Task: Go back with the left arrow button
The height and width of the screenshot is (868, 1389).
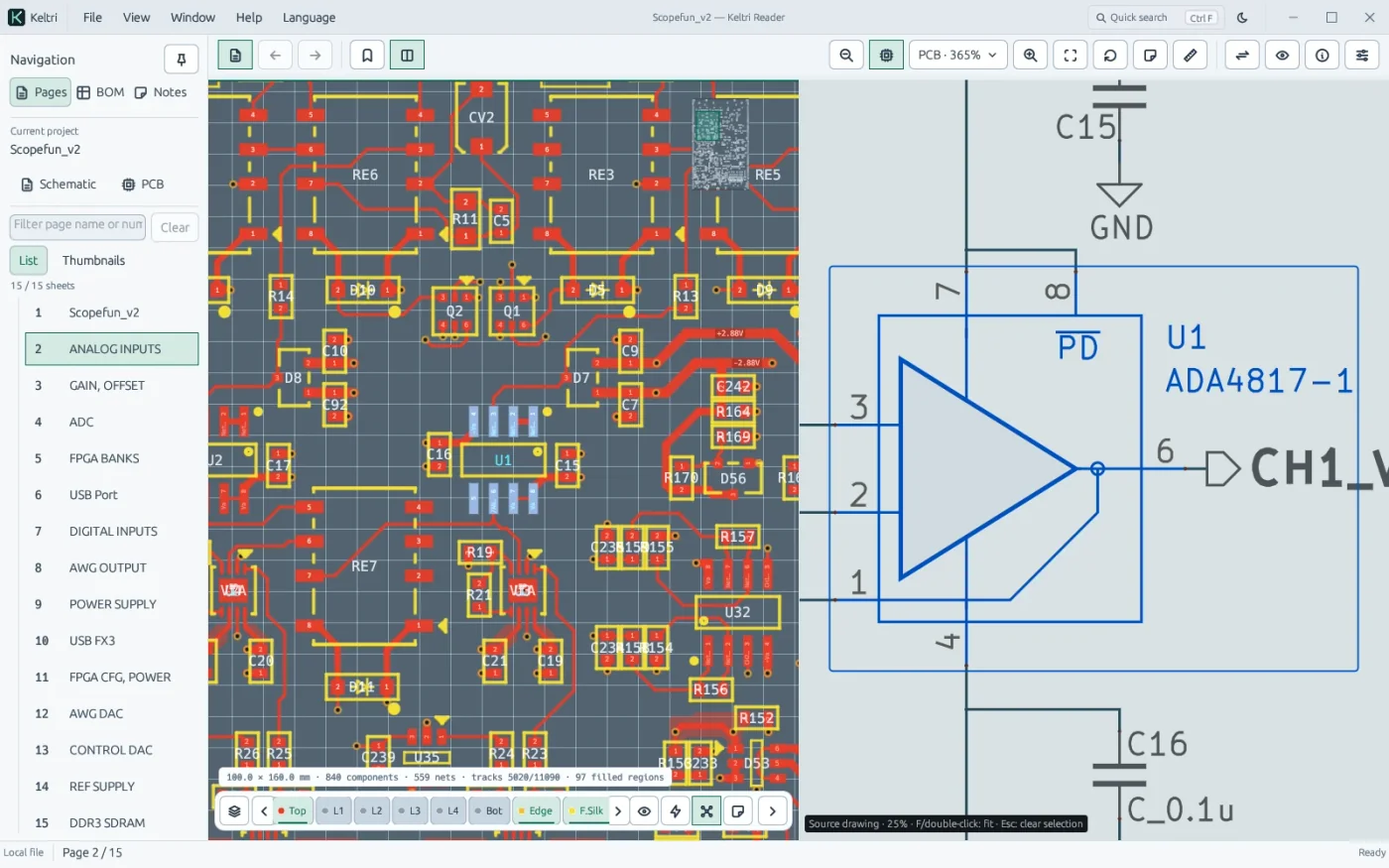Action: [x=275, y=56]
